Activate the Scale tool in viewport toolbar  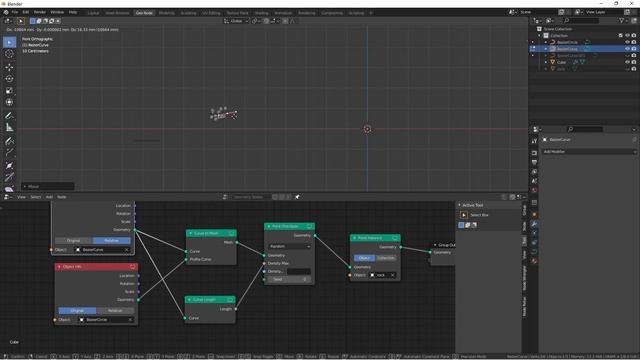(x=9, y=91)
